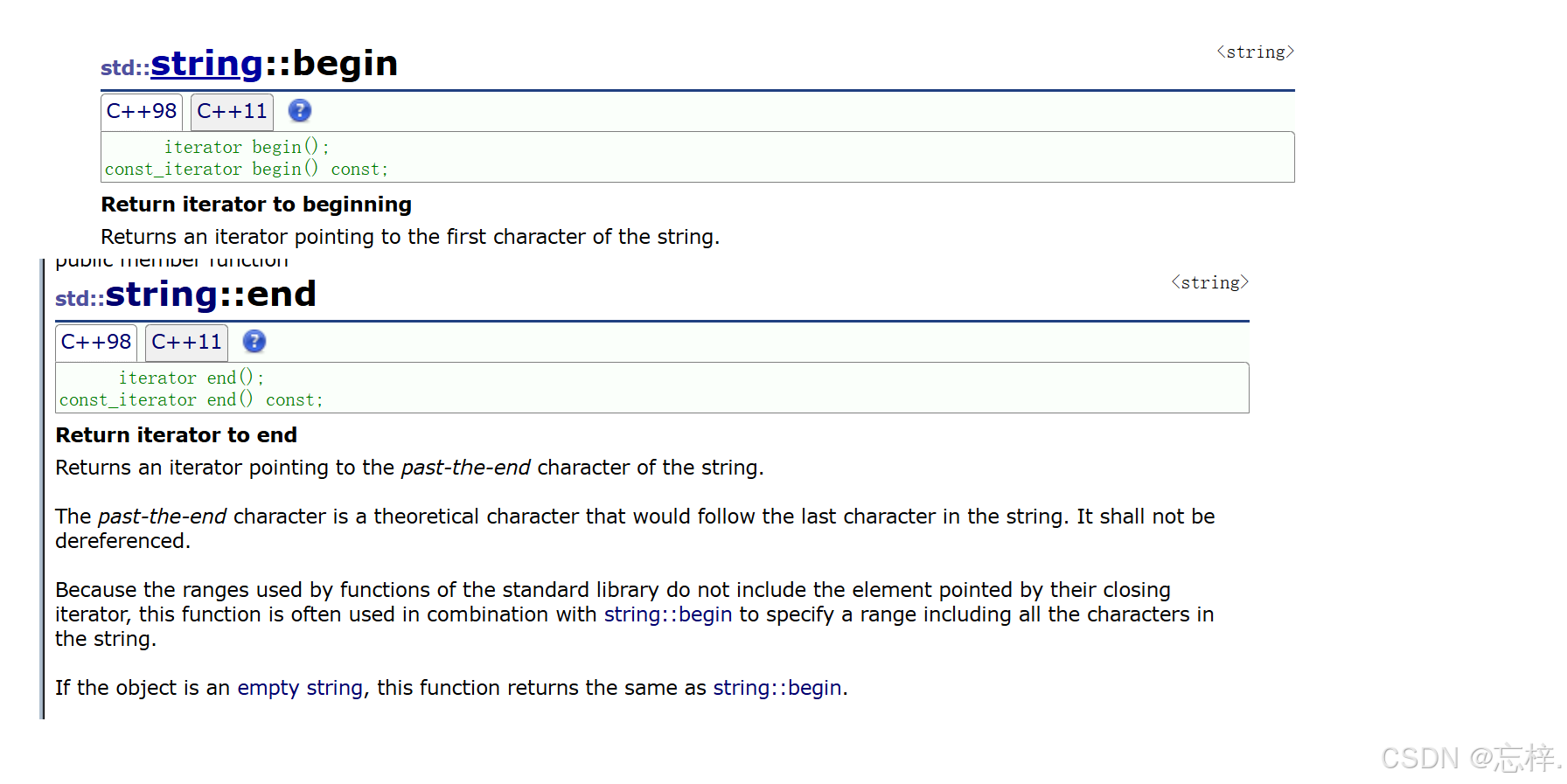
Task: Follow the underlined string link in the begin heading
Action: point(207,64)
